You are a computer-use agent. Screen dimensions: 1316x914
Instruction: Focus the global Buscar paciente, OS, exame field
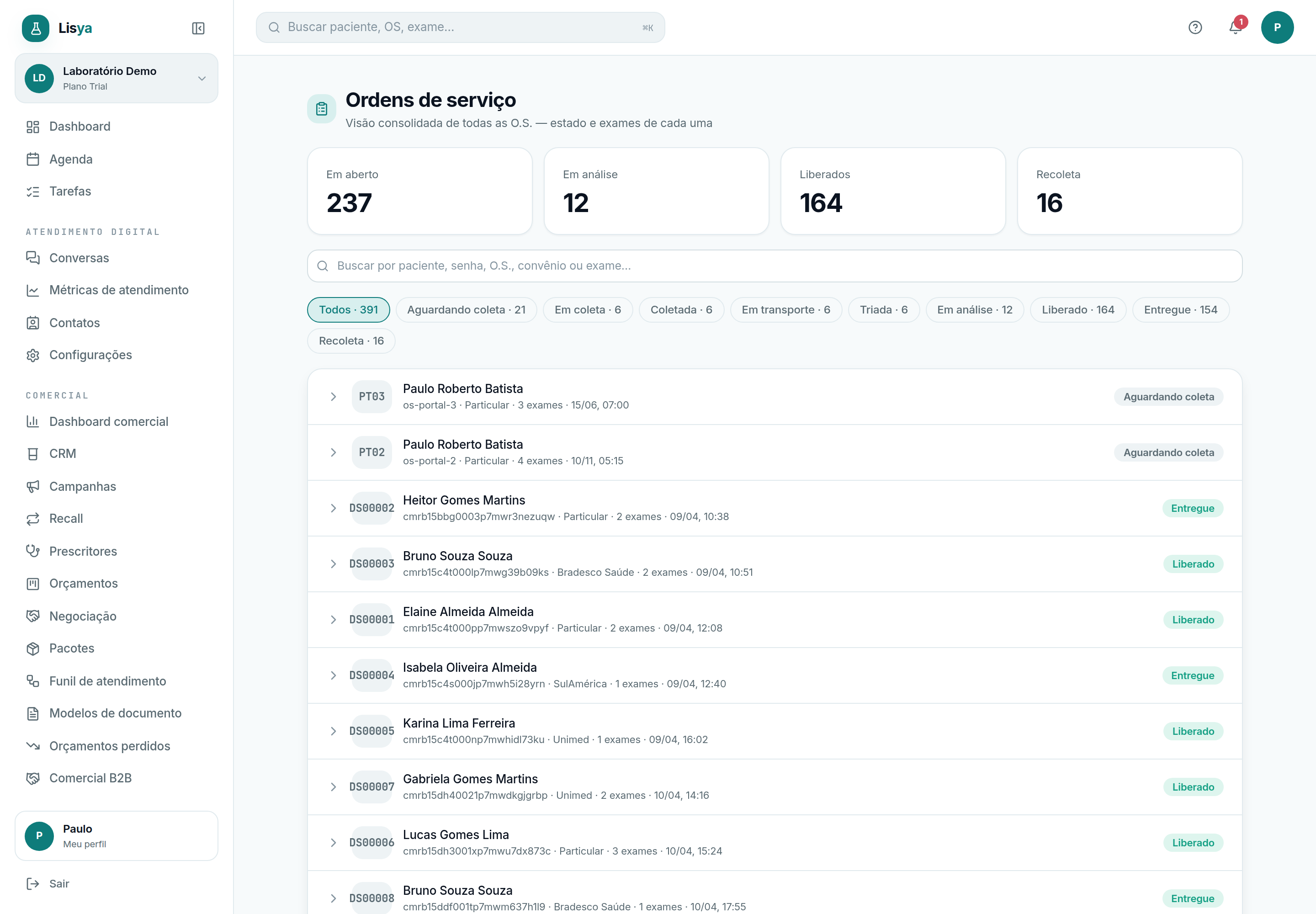tap(461, 27)
